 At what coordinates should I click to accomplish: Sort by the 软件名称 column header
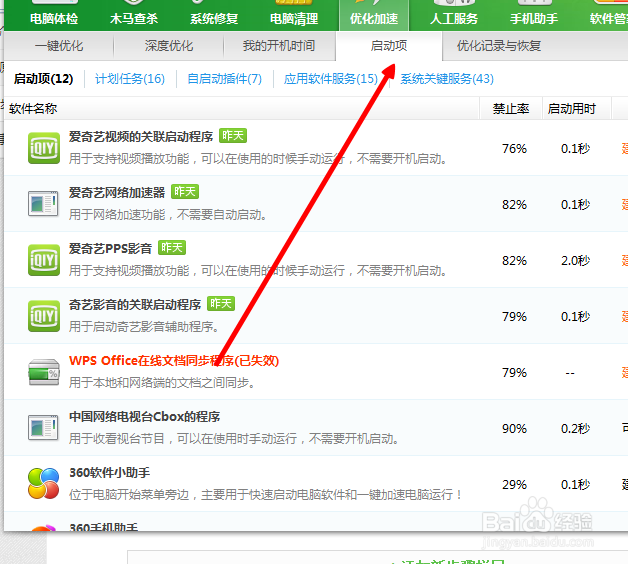[33, 109]
